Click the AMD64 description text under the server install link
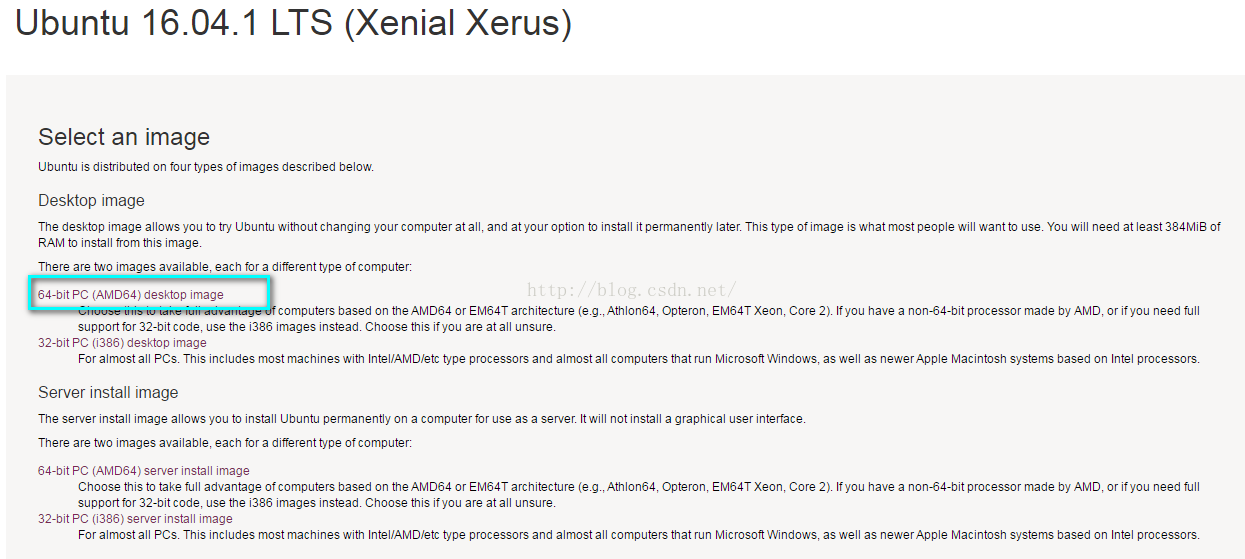 tap(639, 495)
